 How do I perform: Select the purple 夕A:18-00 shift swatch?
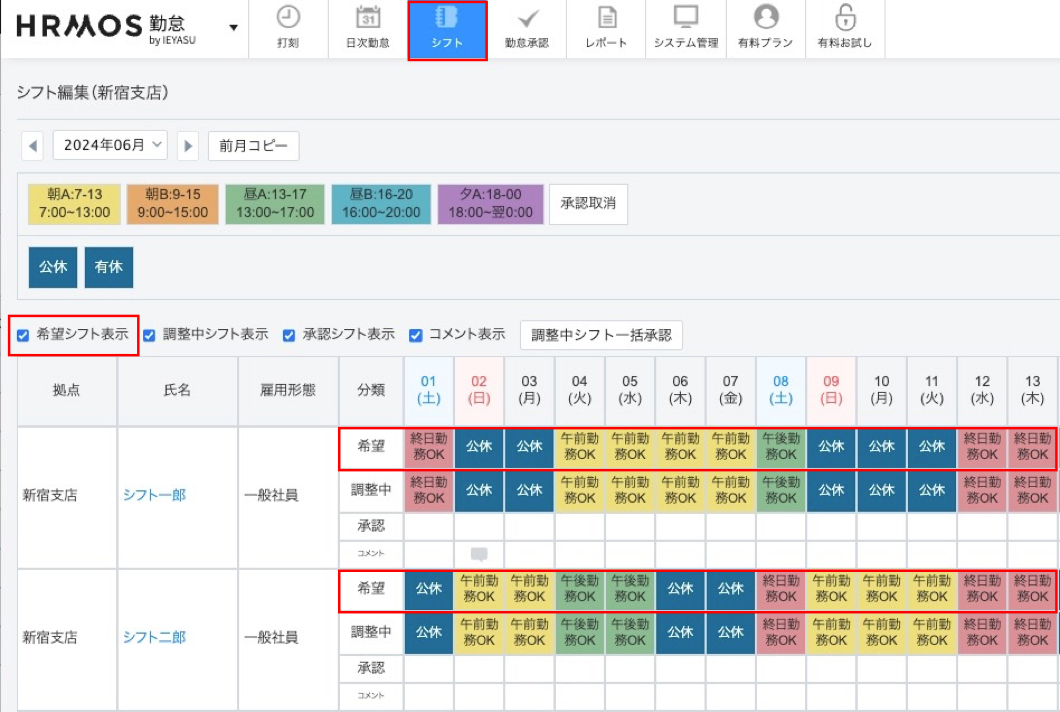[490, 203]
